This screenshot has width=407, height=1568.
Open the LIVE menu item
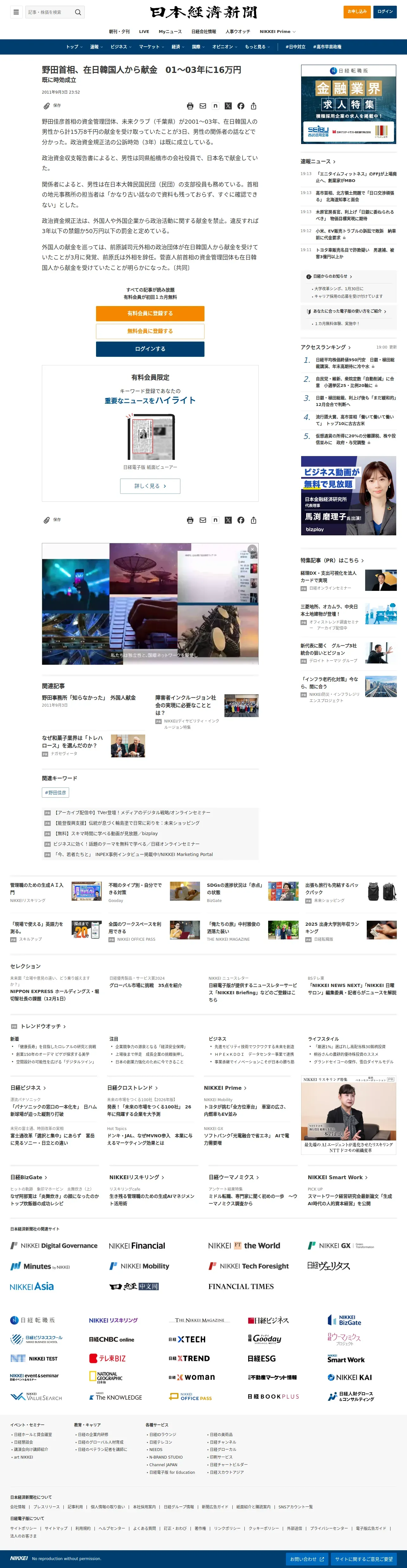[x=144, y=32]
